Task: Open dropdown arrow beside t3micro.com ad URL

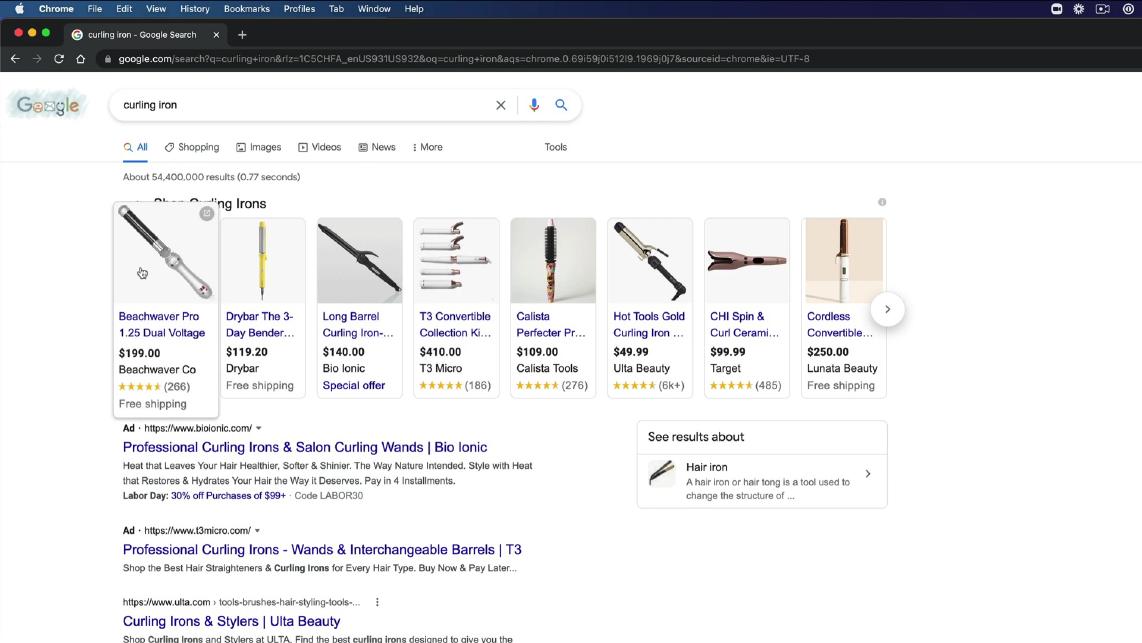Action: coord(257,531)
